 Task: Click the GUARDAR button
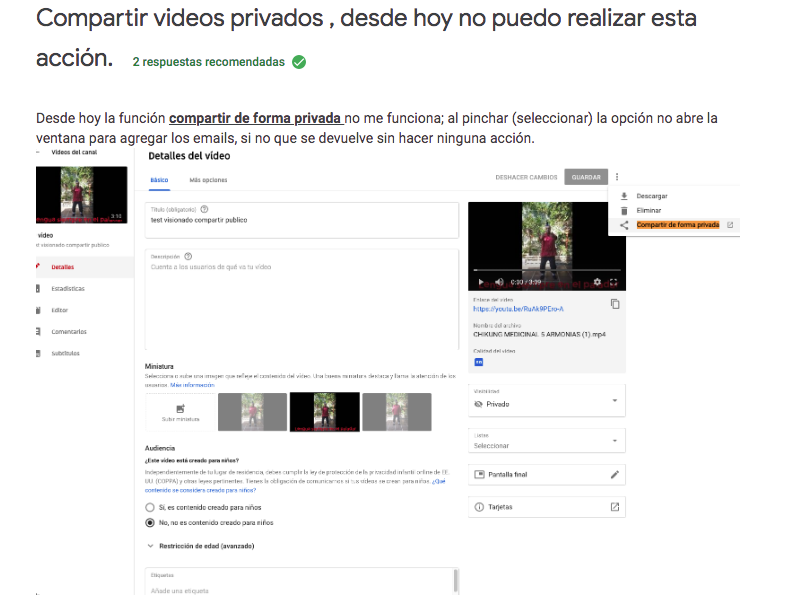[x=586, y=177]
